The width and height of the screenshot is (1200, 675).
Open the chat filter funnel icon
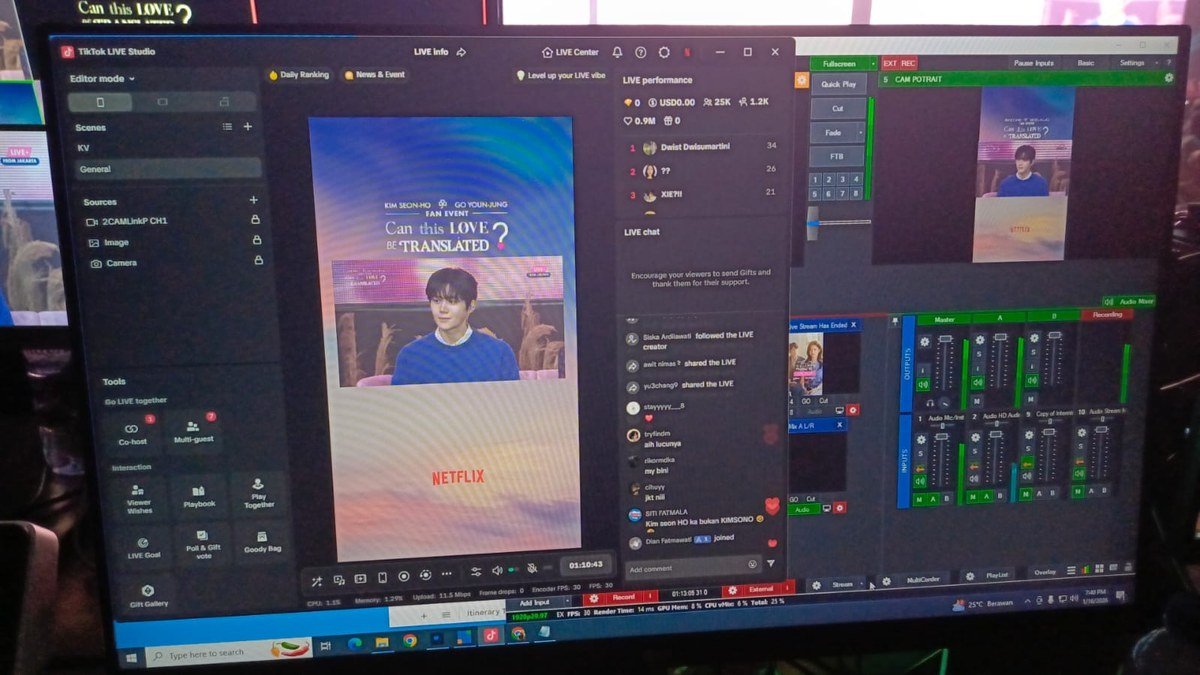click(770, 563)
